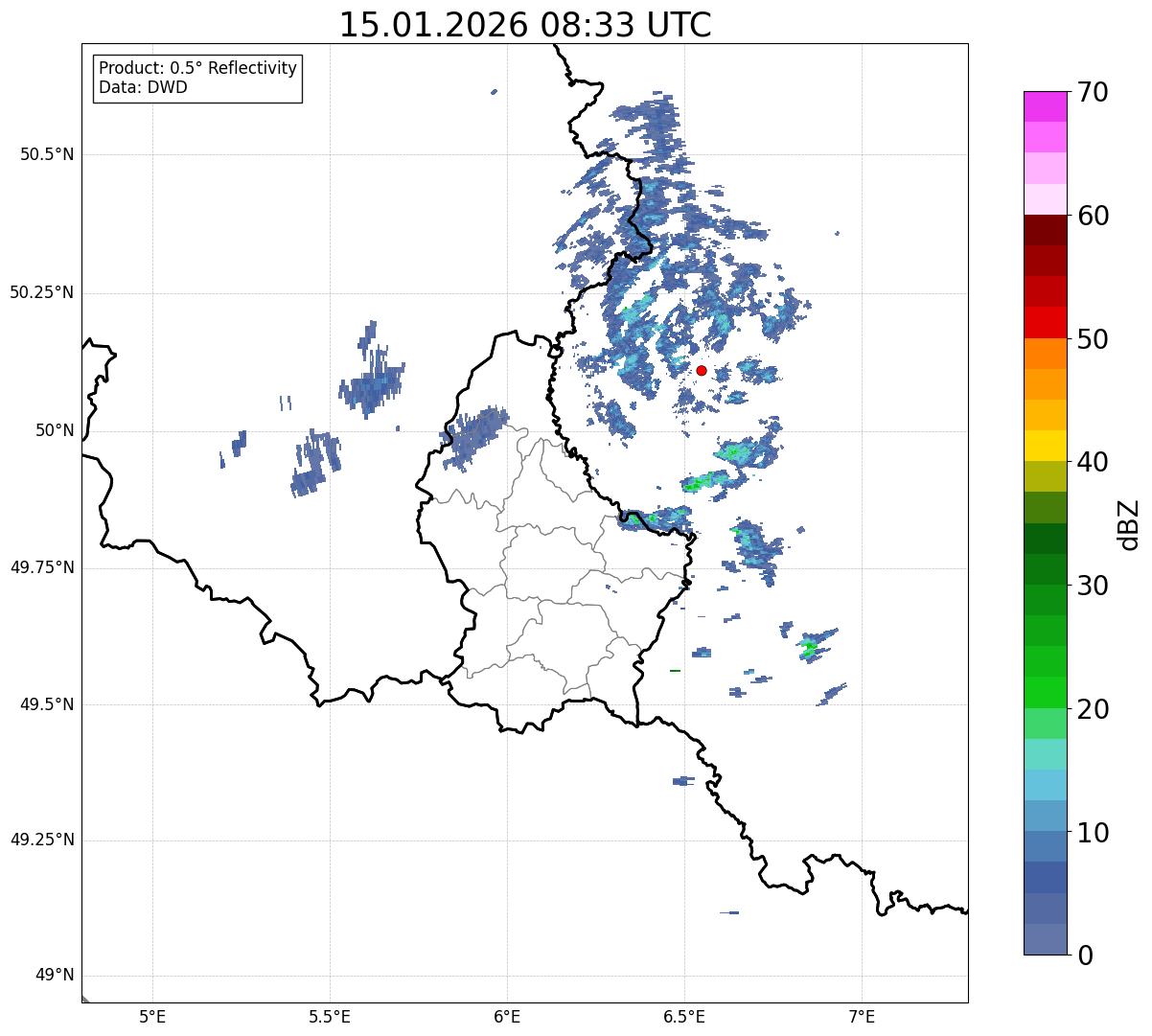Click the 5.5°E longitude label

(330, 1016)
